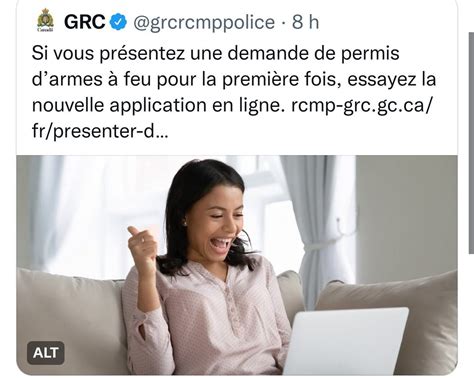Screen dimensions: 474x378
Task: Click the GRC display name
Action: (x=85, y=22)
